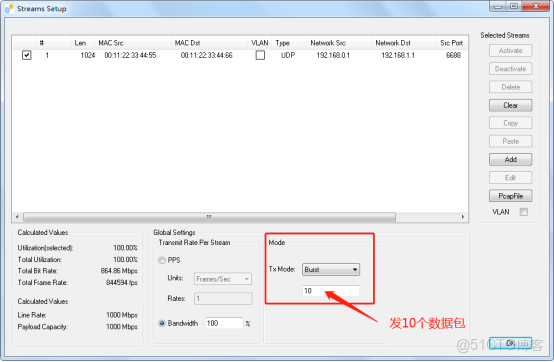554x362 pixels.
Task: Click the MAC Dst column header
Action: click(209, 43)
